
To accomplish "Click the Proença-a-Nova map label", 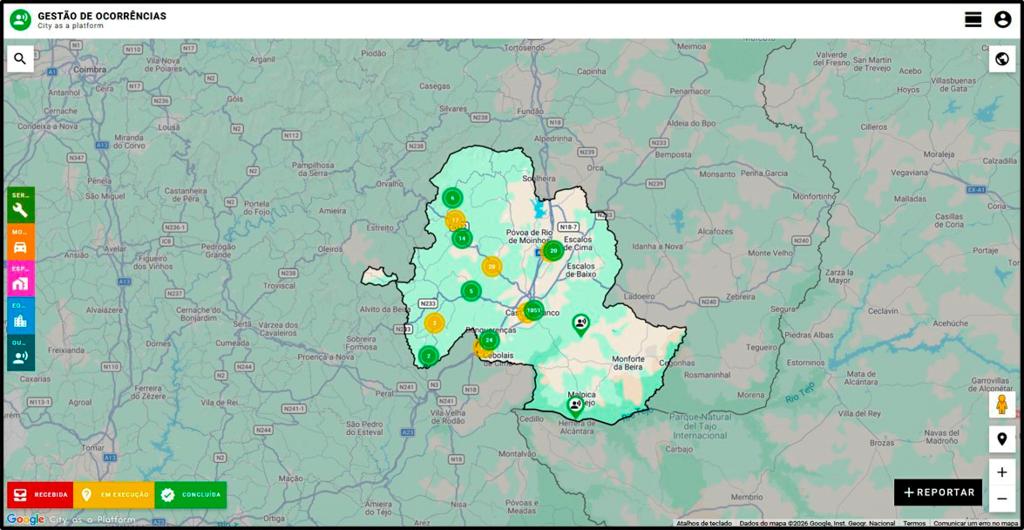I will 325,357.
